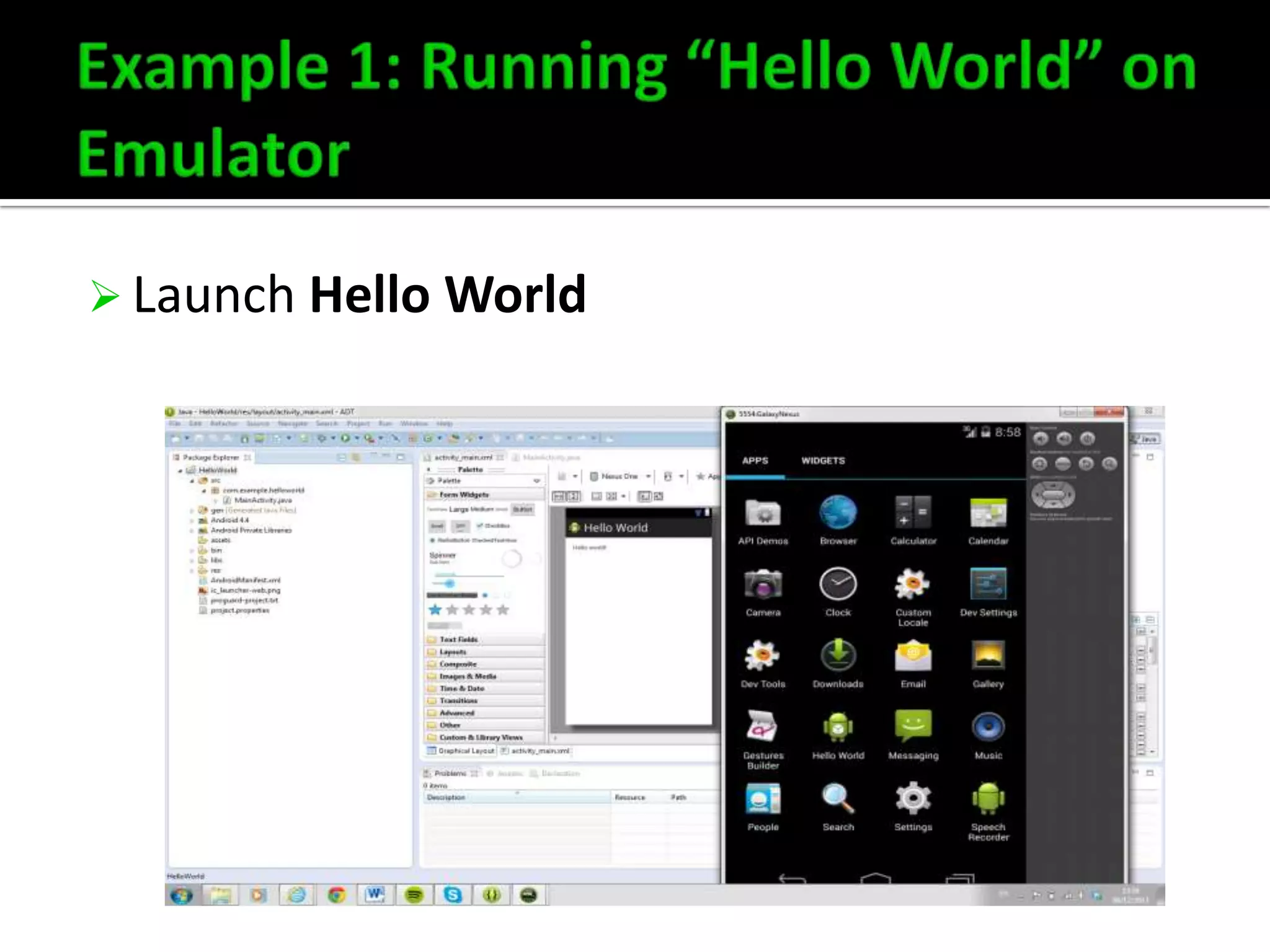Launch the Hello World app in emulator
Image resolution: width=1270 pixels, height=952 pixels.
coord(838,735)
